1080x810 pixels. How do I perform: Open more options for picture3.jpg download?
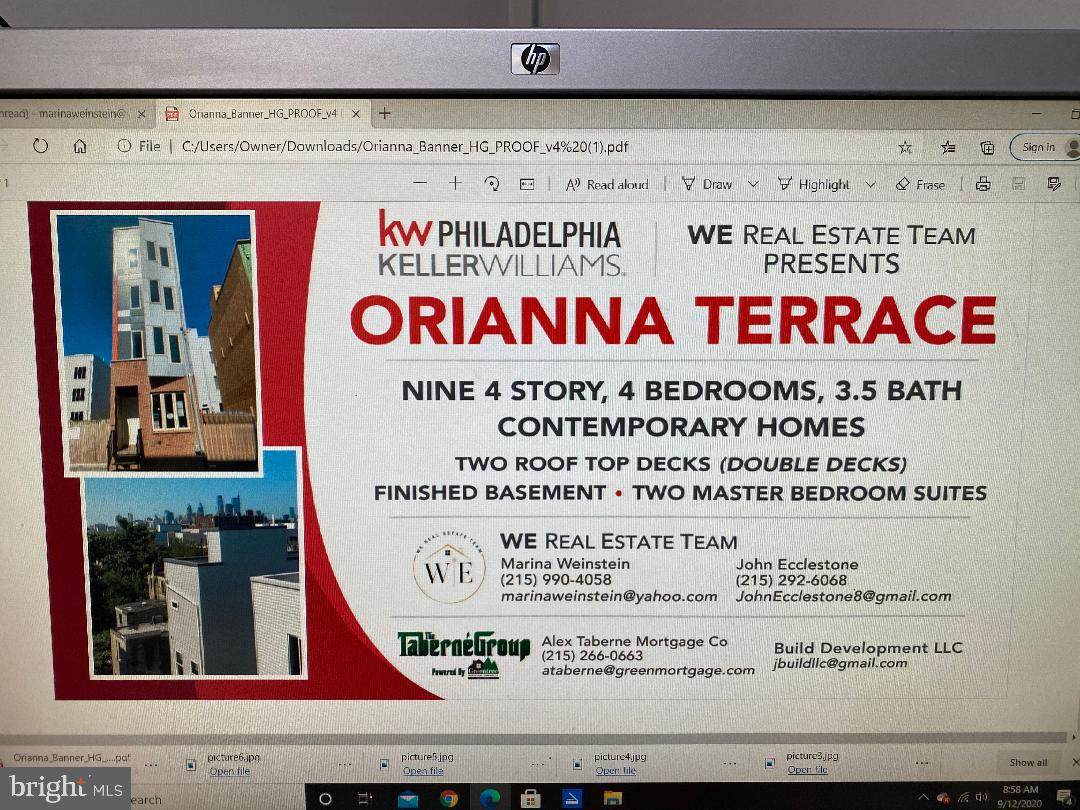[x=922, y=763]
